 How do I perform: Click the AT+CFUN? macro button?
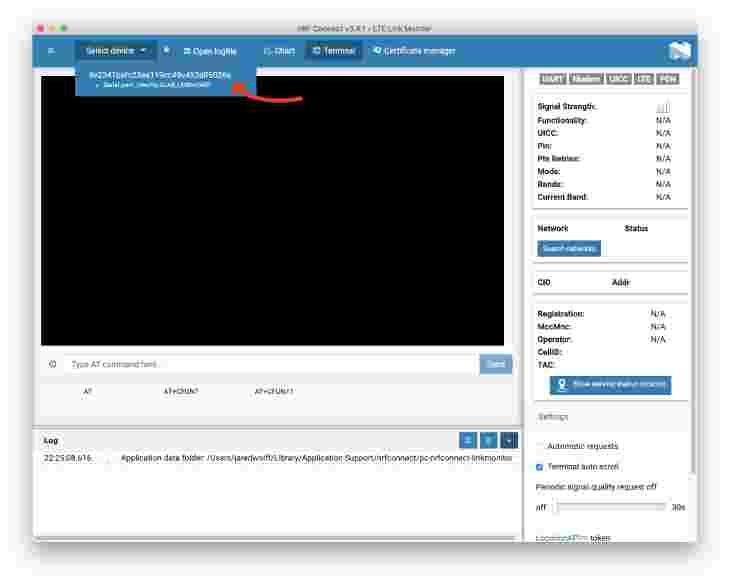pyautogui.click(x=181, y=391)
